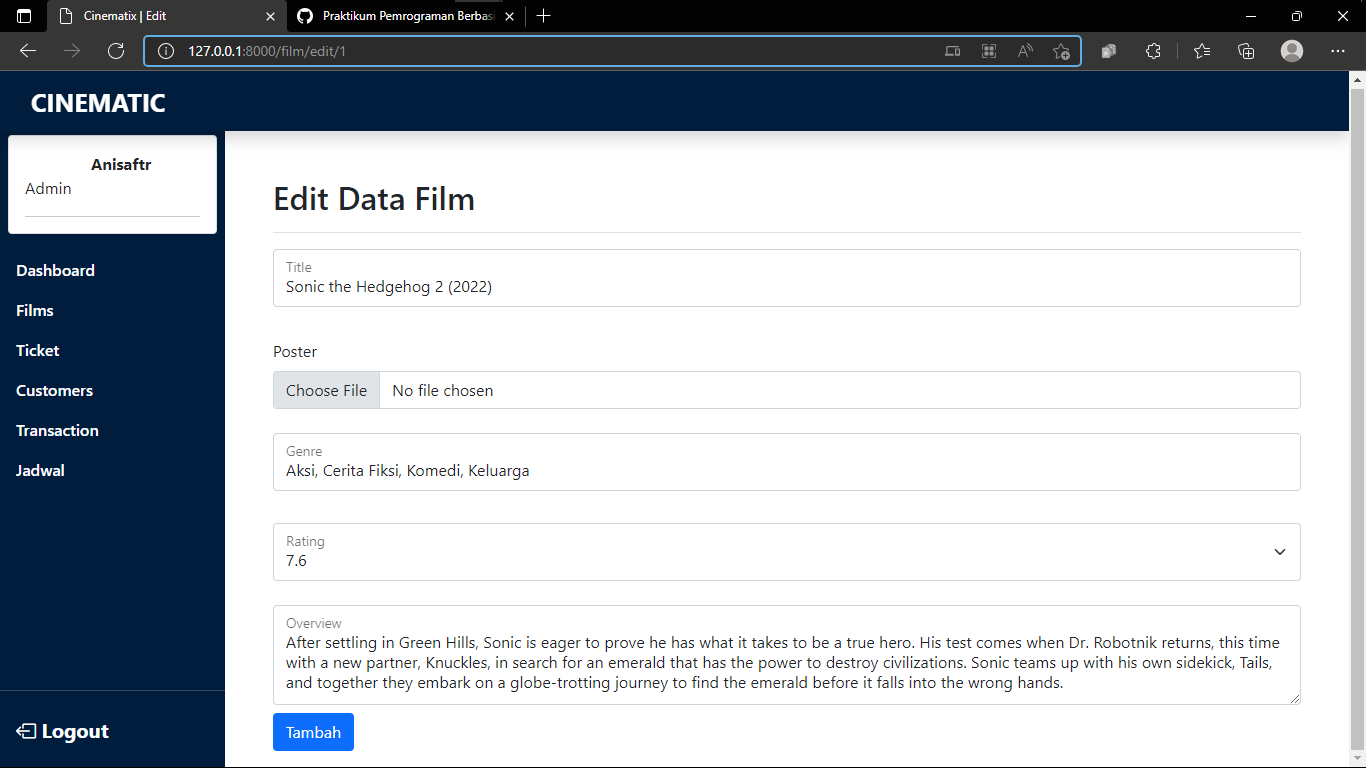Click Choose File to upload a poster

click(326, 390)
